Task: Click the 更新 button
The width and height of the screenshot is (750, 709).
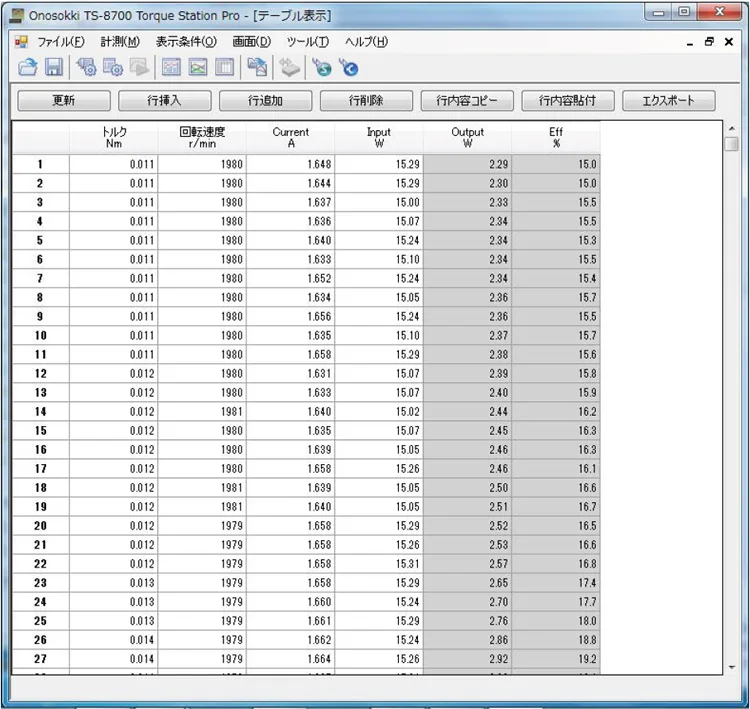Action: 64,100
